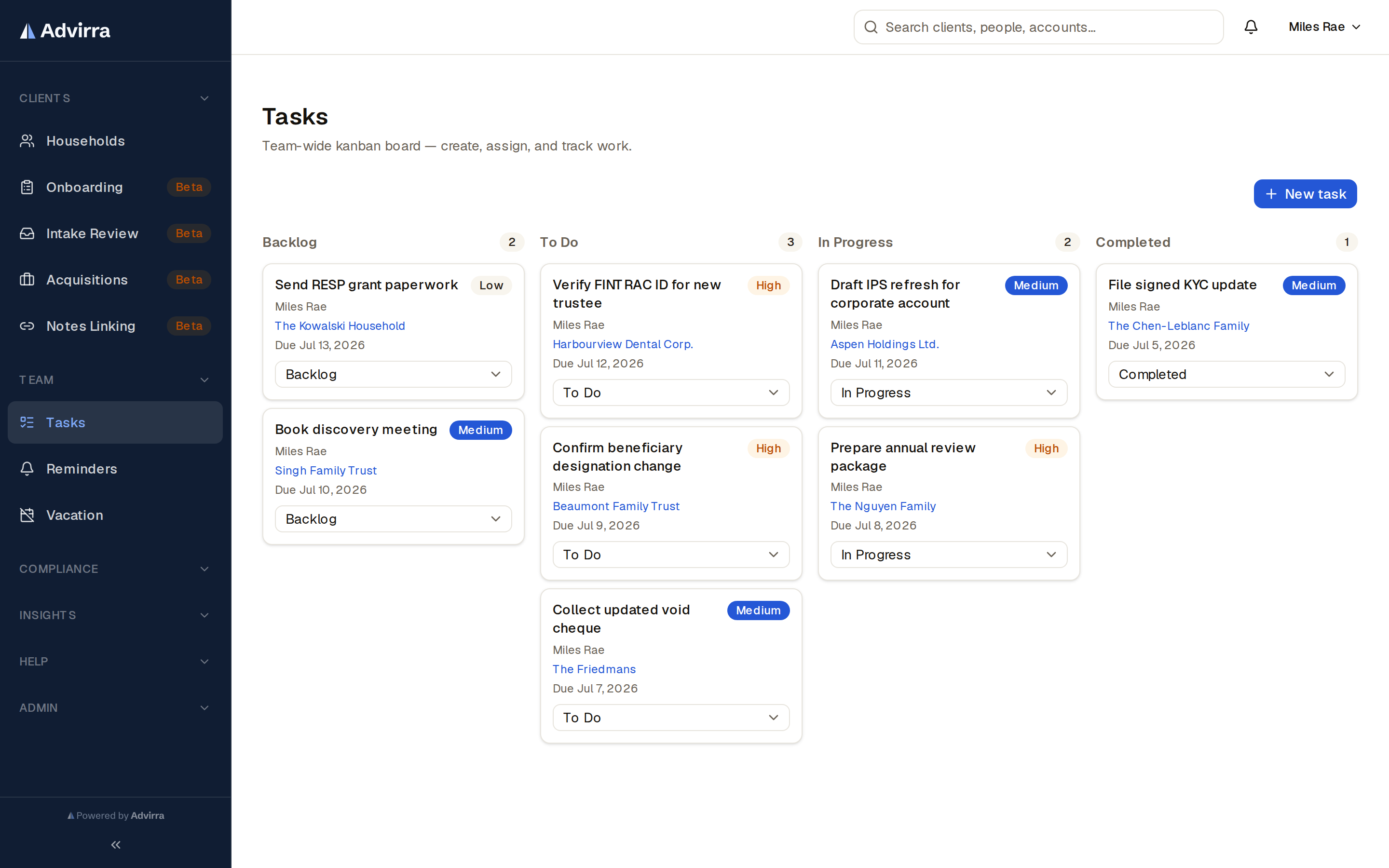Open status dropdown for File signed KYC update
Viewport: 1389px width, 868px height.
pyautogui.click(x=1226, y=374)
